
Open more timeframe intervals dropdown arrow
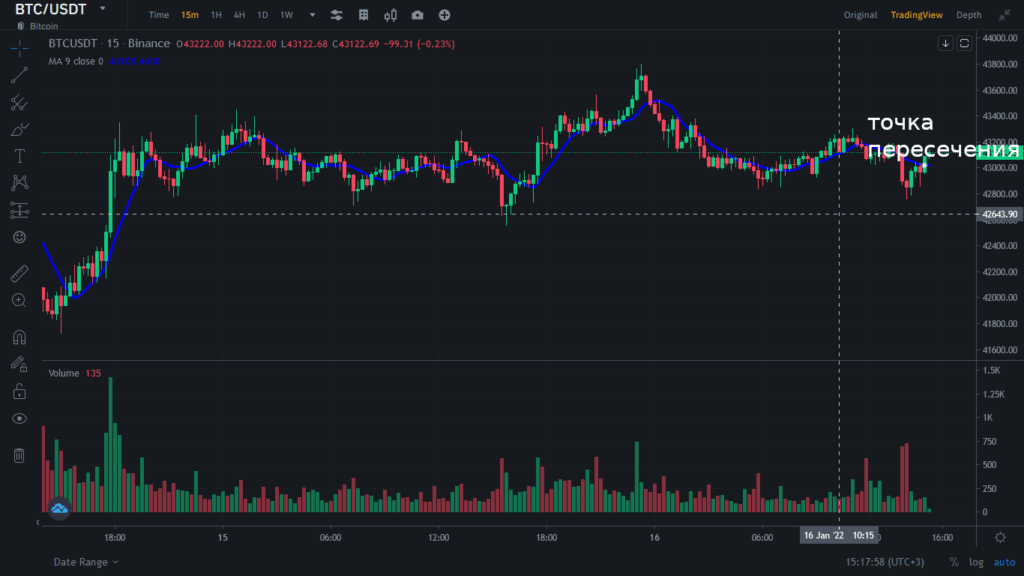312,15
